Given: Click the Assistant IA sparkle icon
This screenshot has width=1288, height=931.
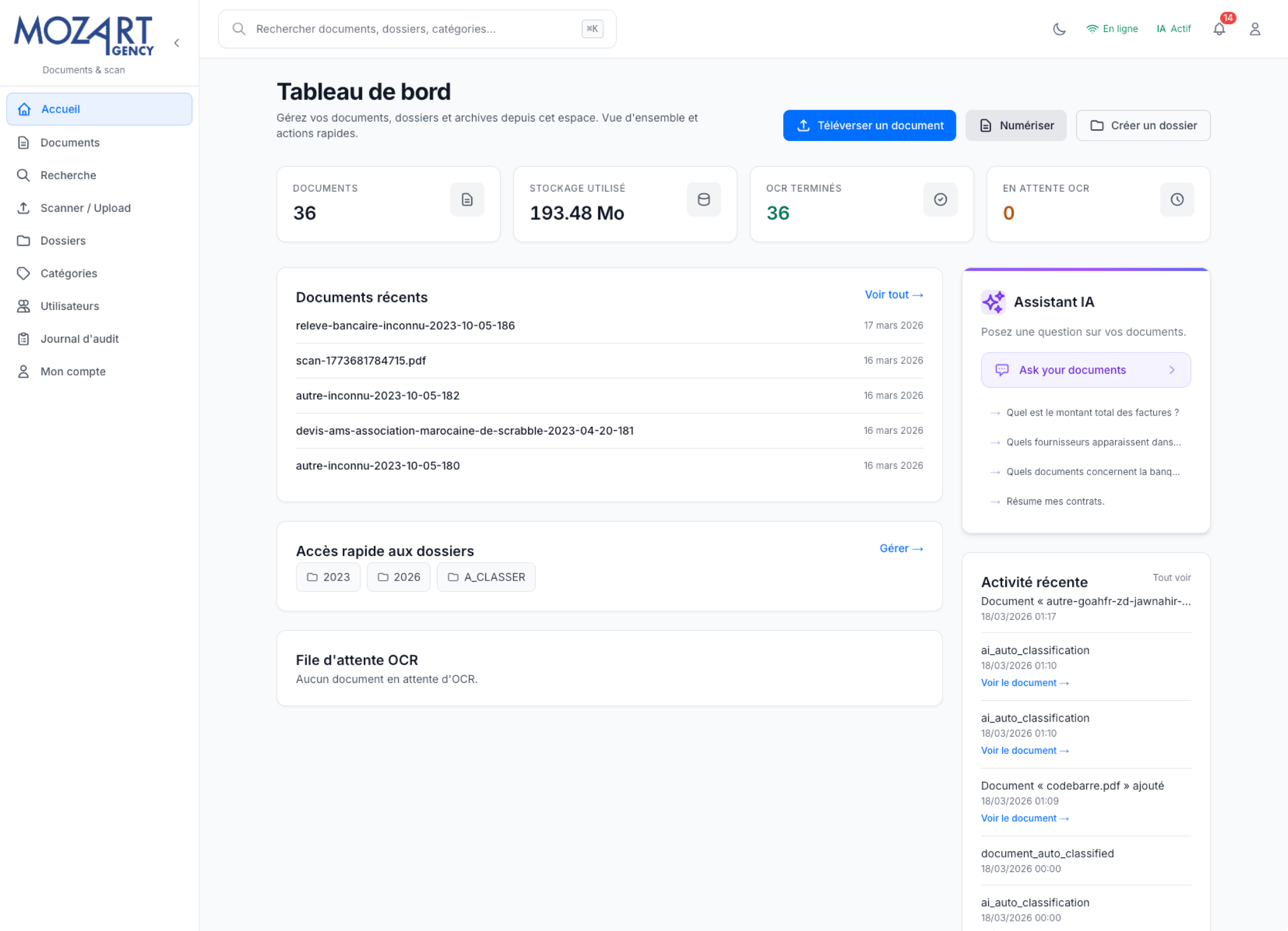Looking at the screenshot, I should [993, 302].
